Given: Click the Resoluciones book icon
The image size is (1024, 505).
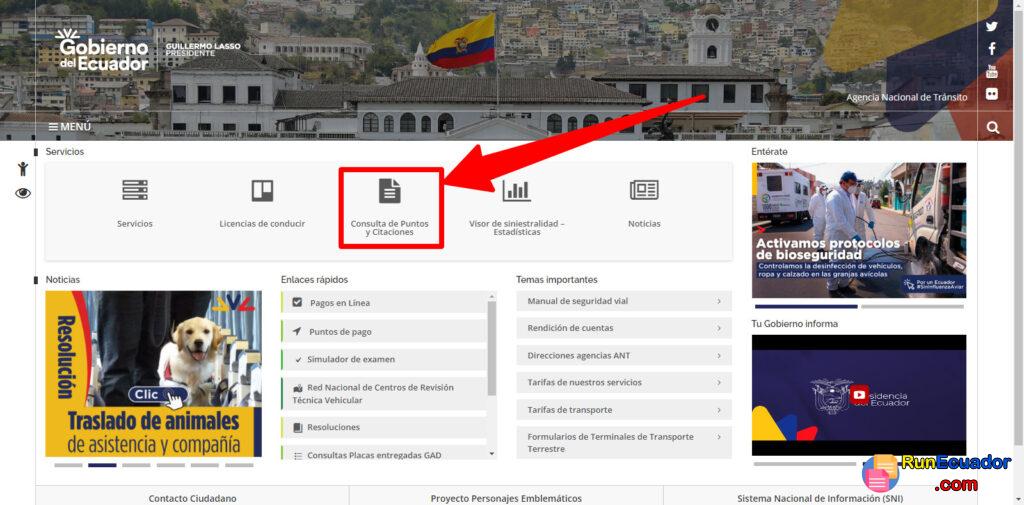Looking at the screenshot, I should [298, 427].
